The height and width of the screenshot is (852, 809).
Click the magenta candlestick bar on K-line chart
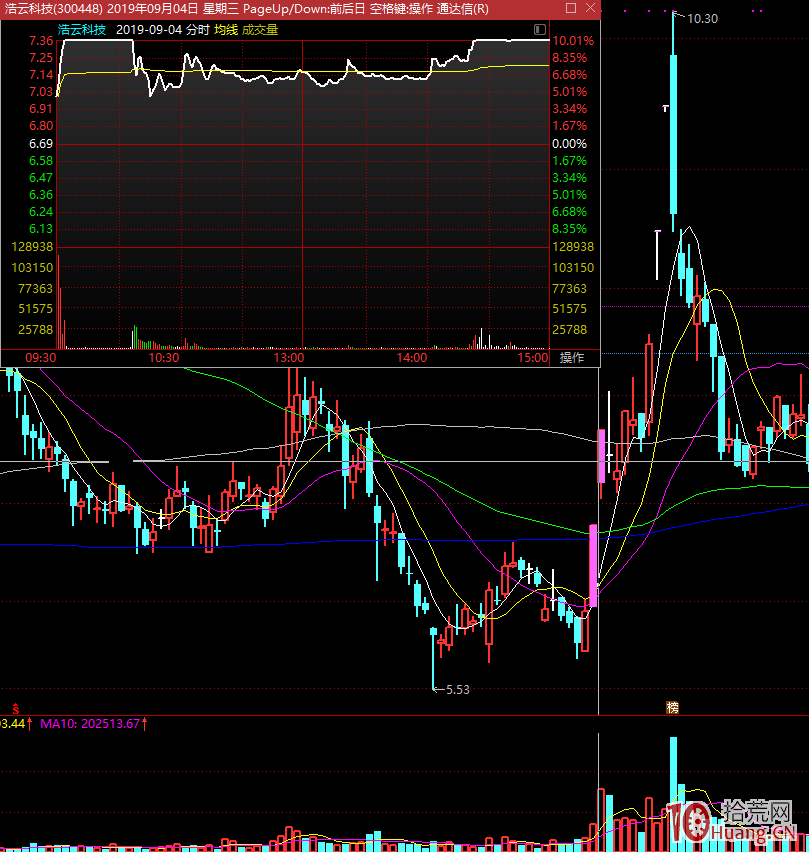point(593,566)
